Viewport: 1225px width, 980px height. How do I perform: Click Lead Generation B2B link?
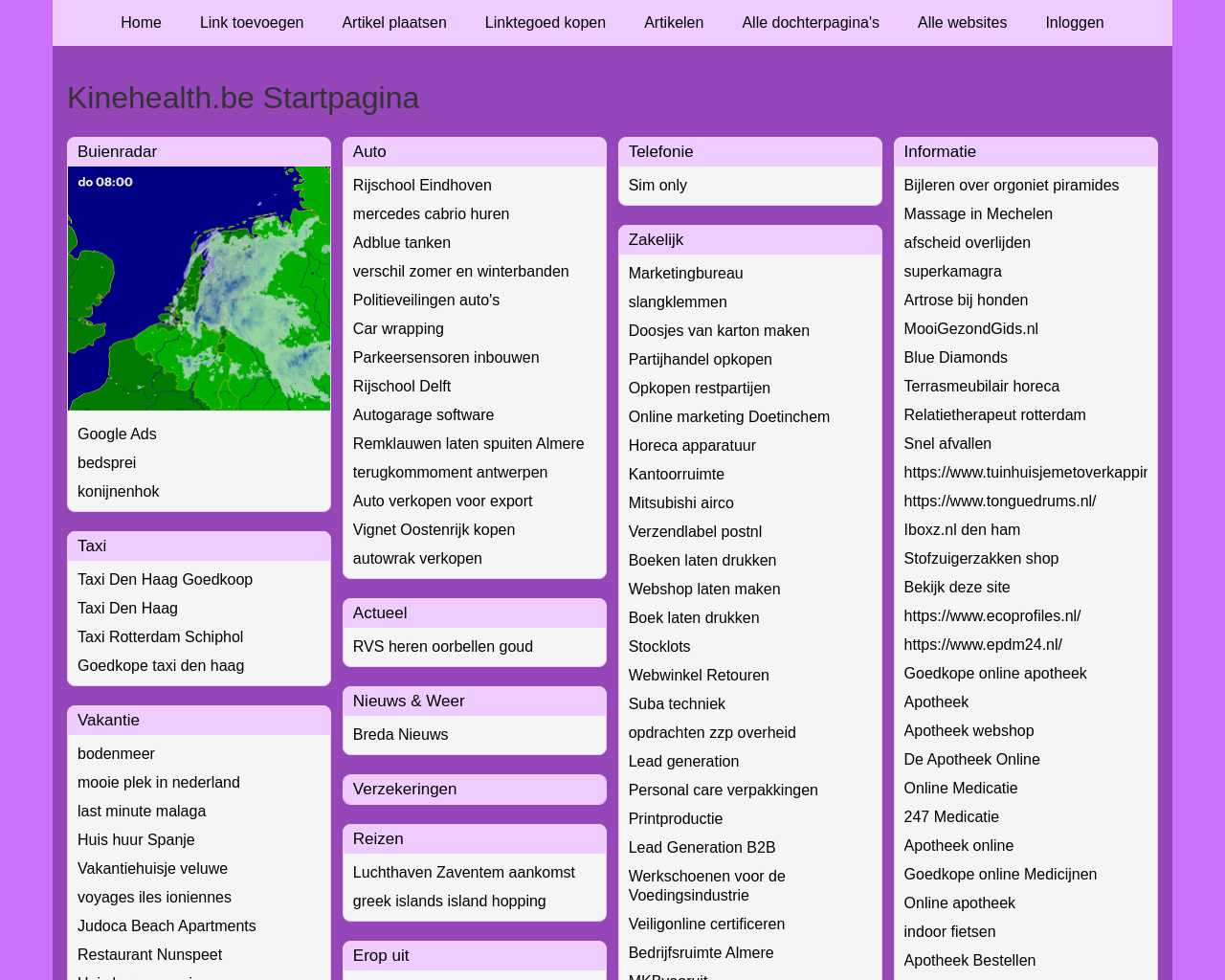click(x=702, y=848)
